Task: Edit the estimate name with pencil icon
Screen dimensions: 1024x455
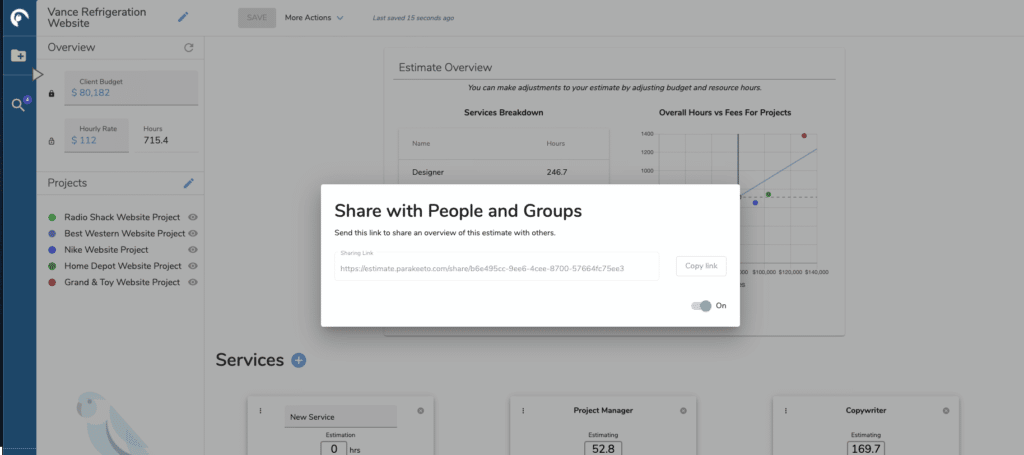Action: coord(183,17)
